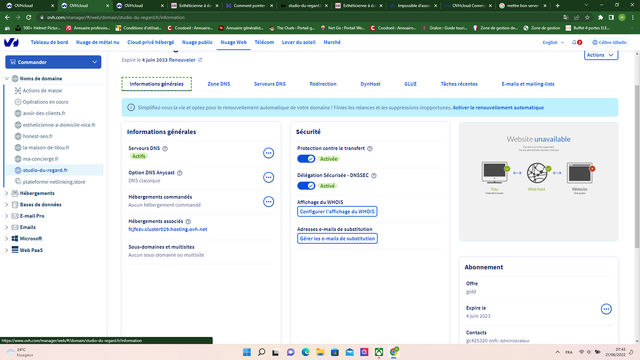The width and height of the screenshot is (640, 360).
Task: Expand Emails tree section
Action: [7, 227]
